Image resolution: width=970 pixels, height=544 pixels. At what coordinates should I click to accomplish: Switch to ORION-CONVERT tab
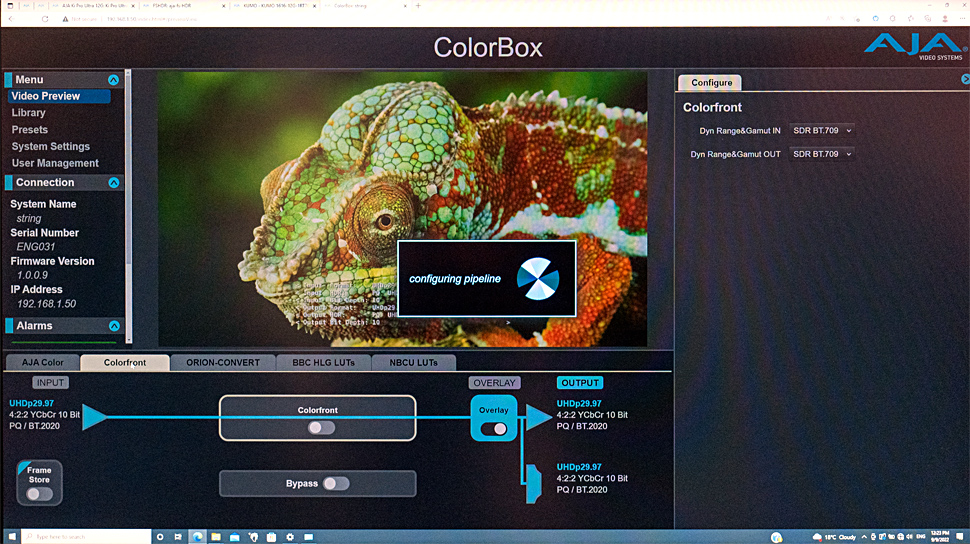pos(223,363)
